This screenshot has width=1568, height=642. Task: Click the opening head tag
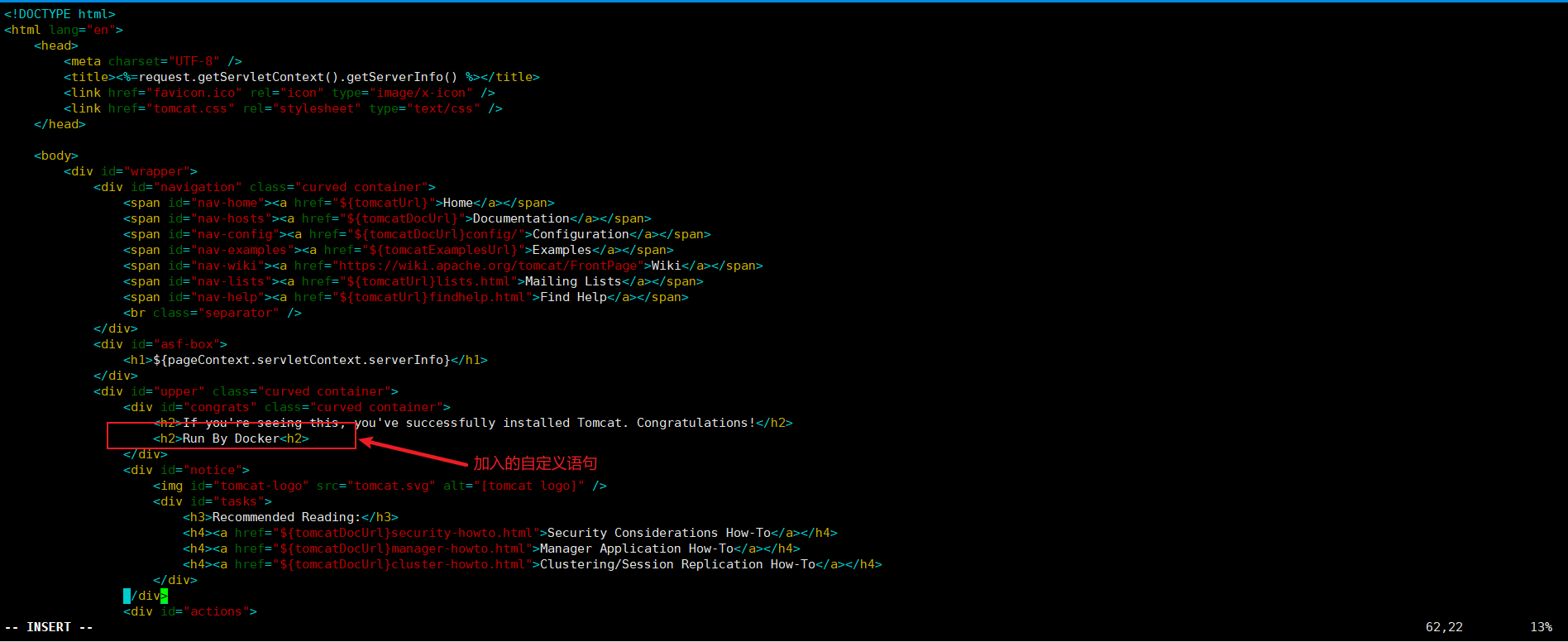click(x=56, y=46)
